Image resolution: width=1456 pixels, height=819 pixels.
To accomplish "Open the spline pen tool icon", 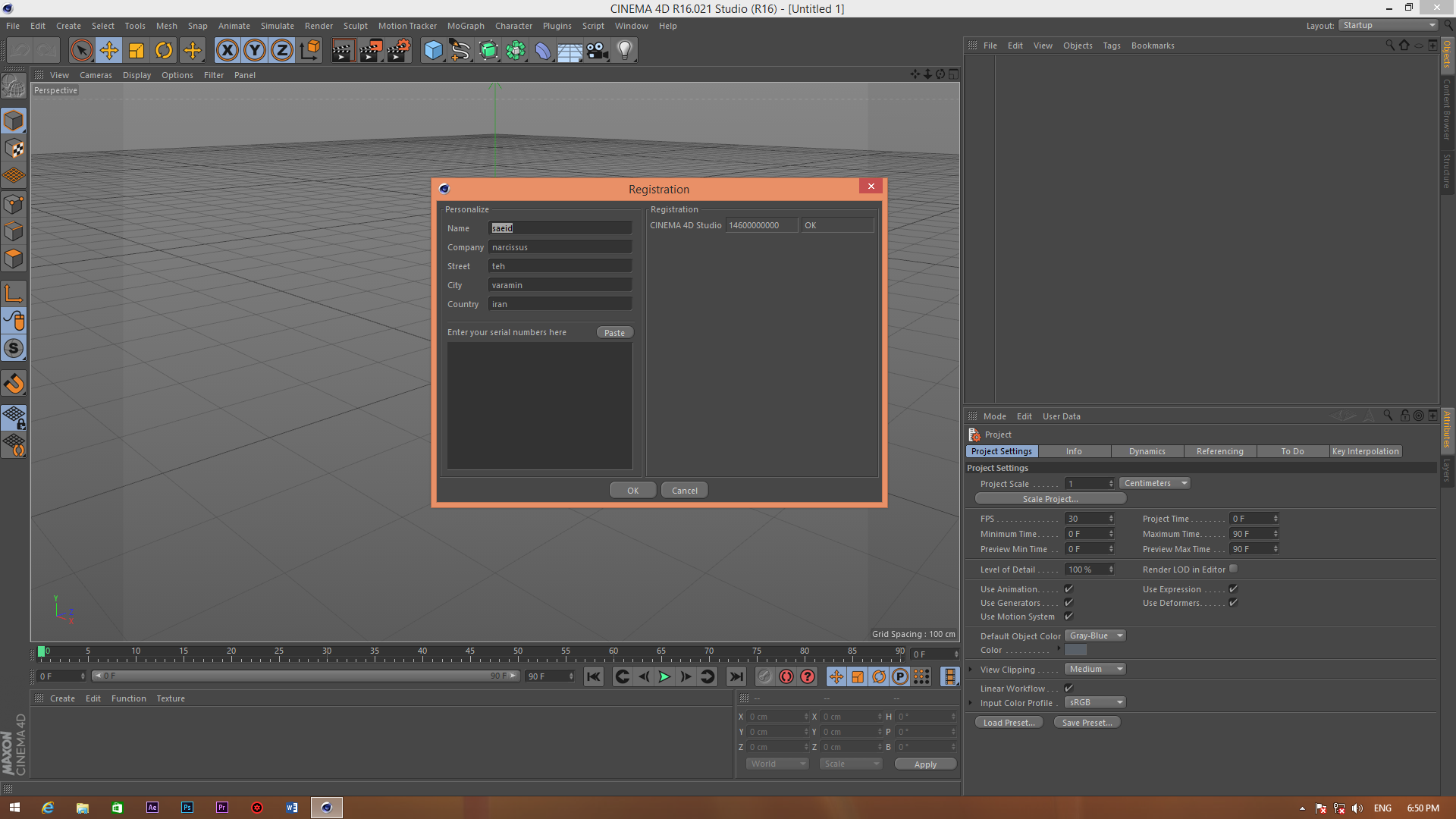I will click(460, 51).
